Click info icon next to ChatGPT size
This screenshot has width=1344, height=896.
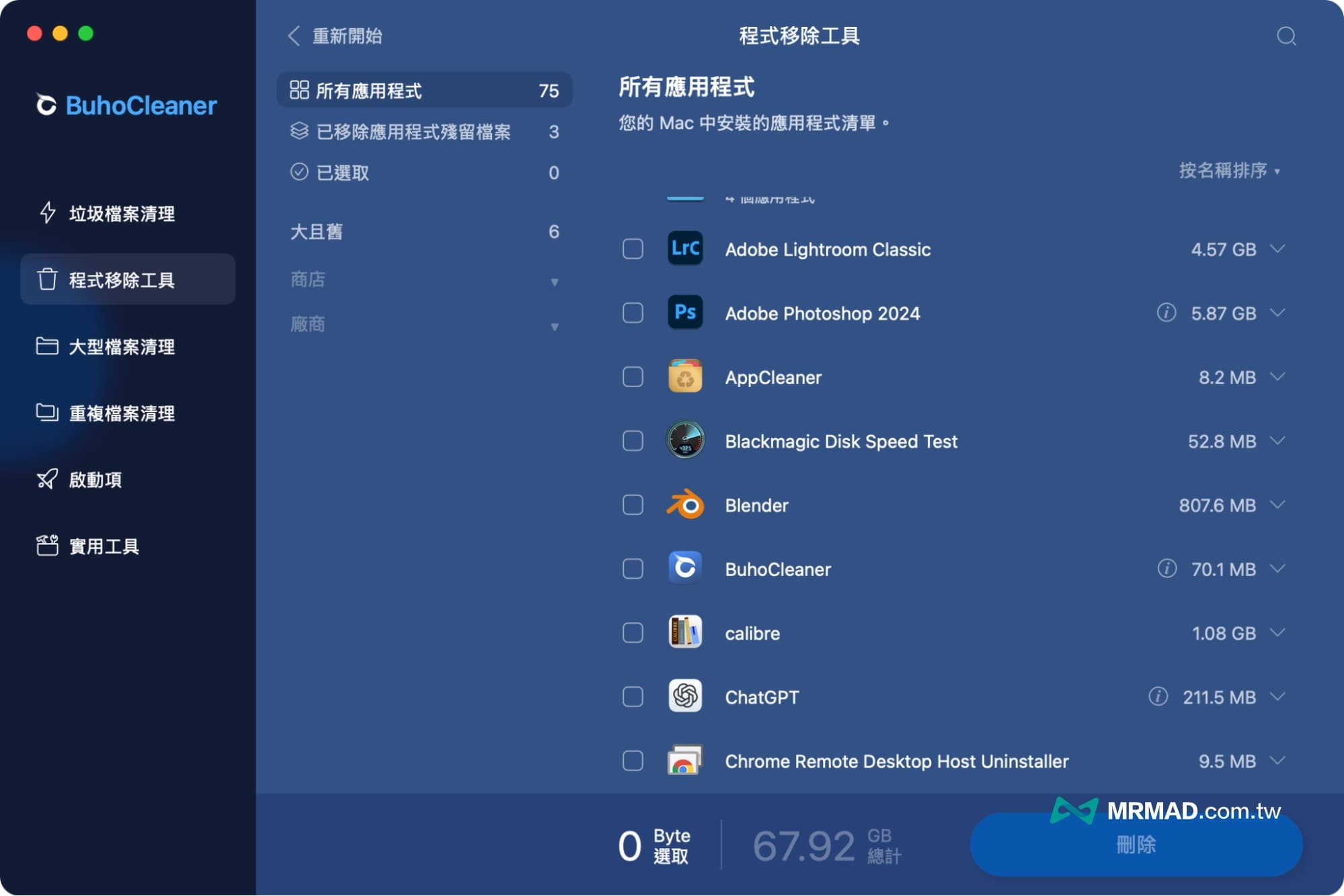pos(1158,696)
